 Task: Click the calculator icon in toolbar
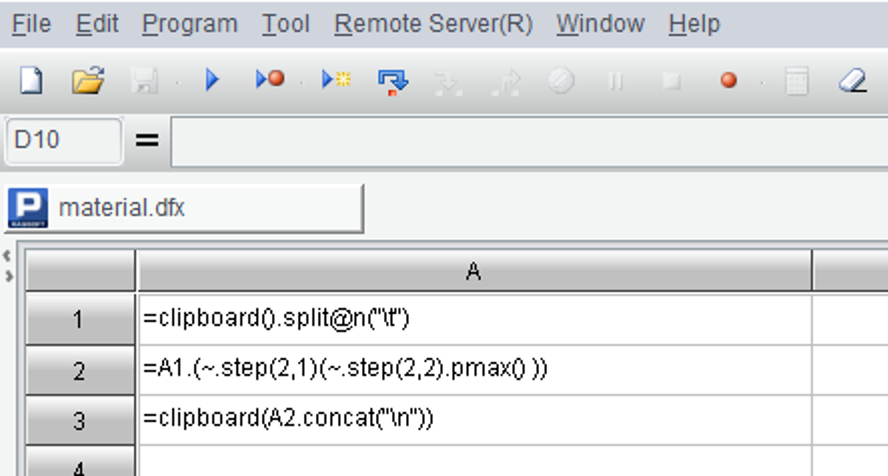point(796,81)
